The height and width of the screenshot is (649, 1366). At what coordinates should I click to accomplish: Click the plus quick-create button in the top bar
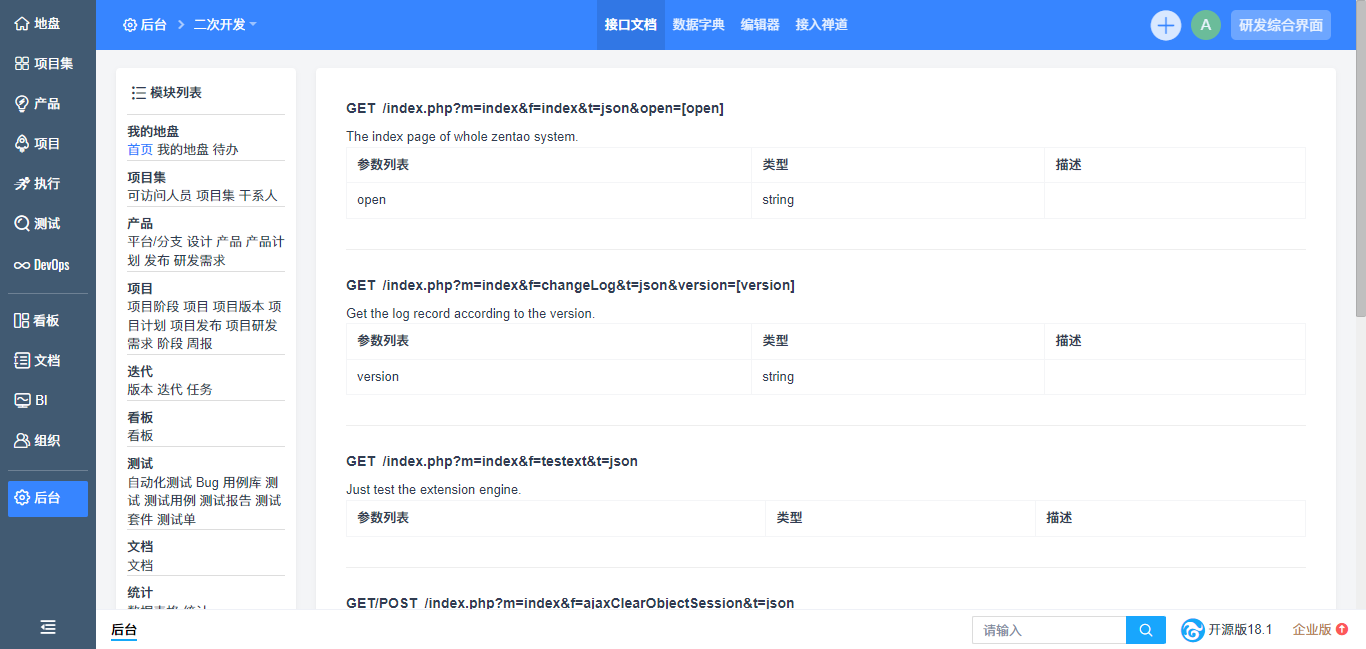point(1166,25)
